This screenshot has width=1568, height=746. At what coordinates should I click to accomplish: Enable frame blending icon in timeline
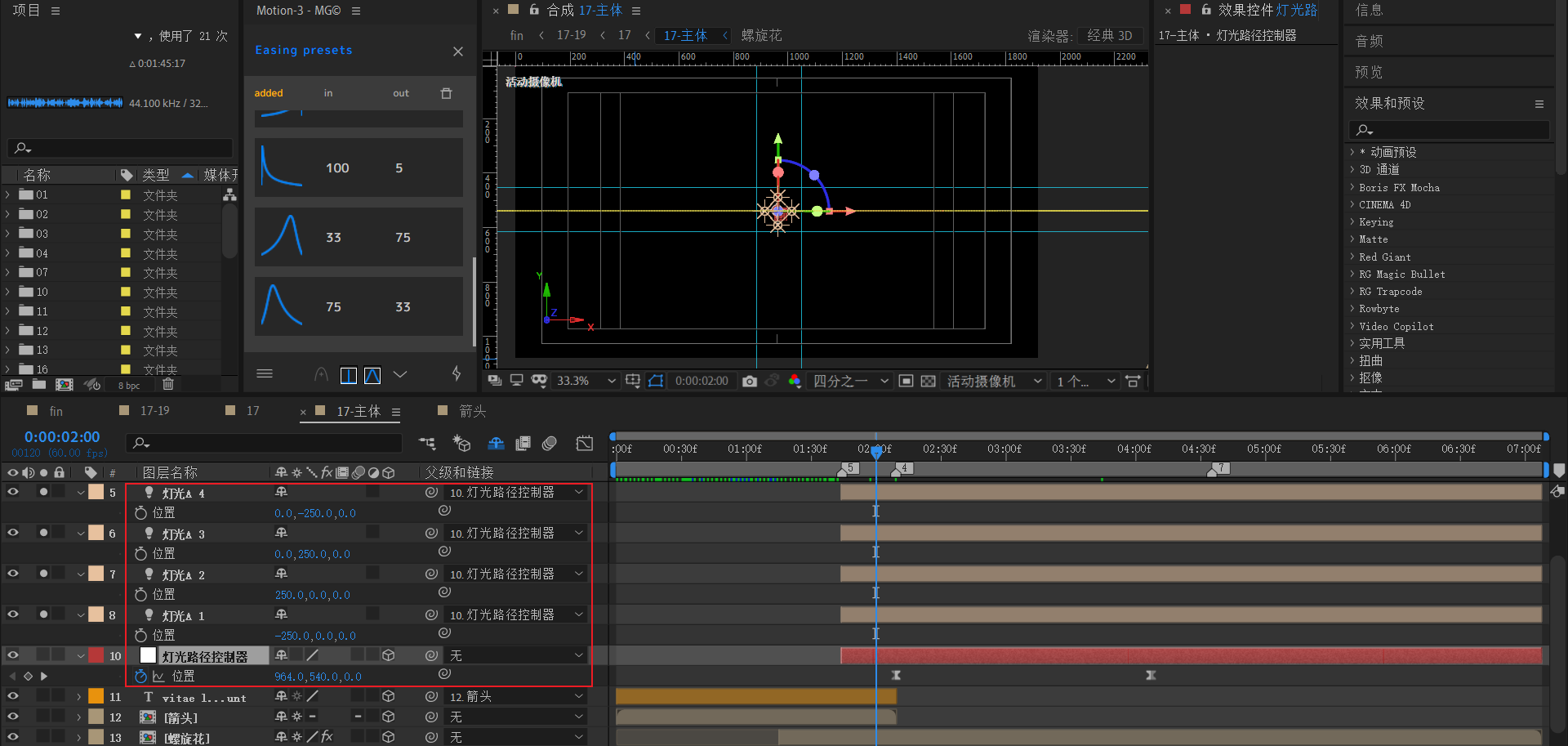coord(523,443)
